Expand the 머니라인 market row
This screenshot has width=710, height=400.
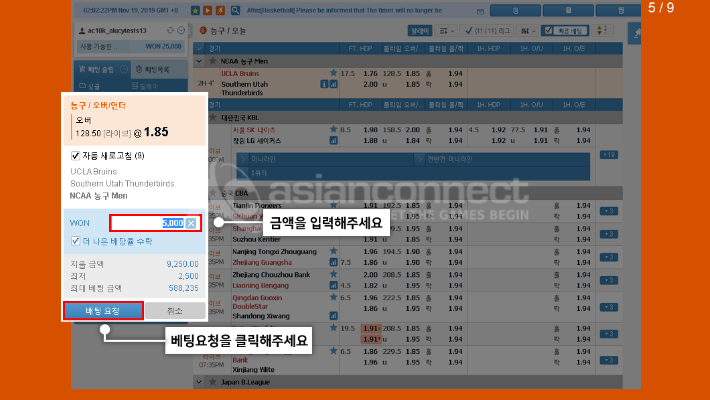pos(325,159)
